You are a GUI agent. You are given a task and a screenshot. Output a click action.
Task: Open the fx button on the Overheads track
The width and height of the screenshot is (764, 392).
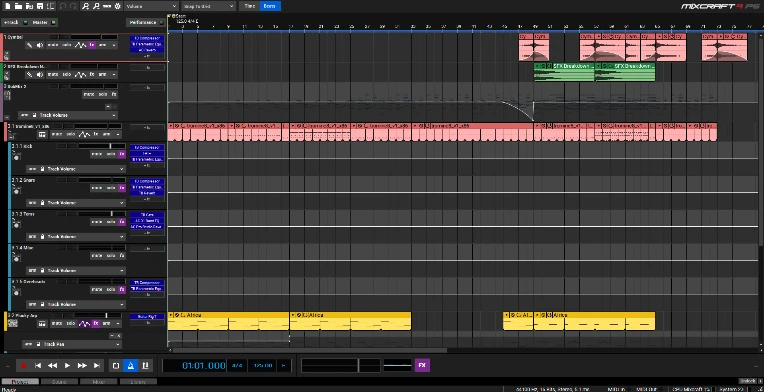(x=122, y=289)
